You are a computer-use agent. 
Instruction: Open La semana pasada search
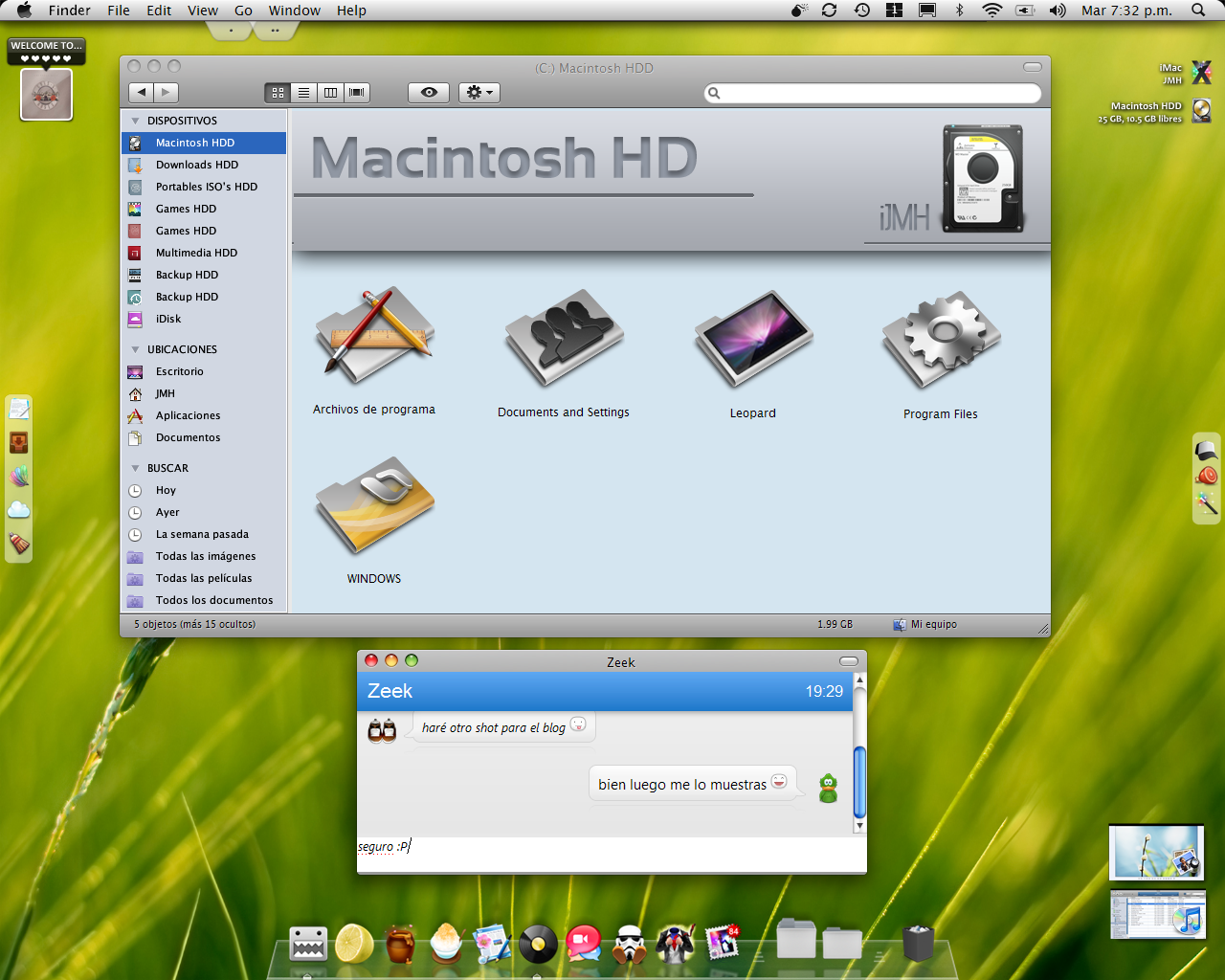(x=204, y=534)
